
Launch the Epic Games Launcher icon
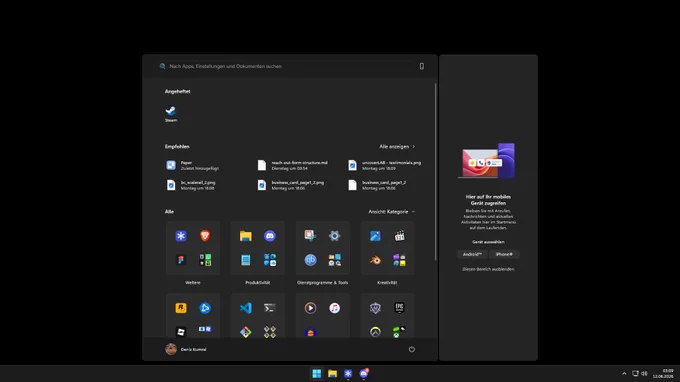399,308
